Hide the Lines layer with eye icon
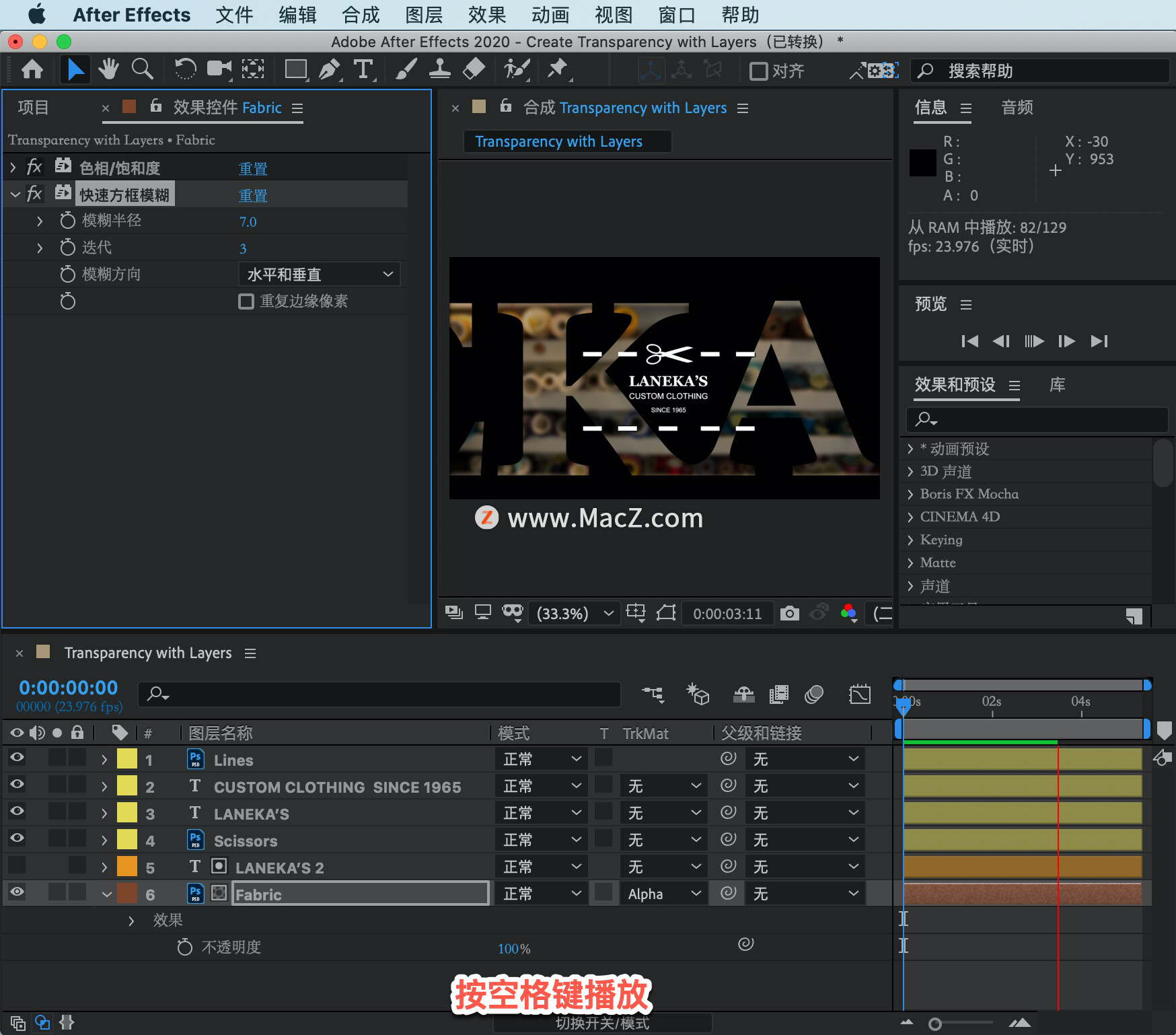This screenshot has width=1176, height=1035. click(17, 758)
